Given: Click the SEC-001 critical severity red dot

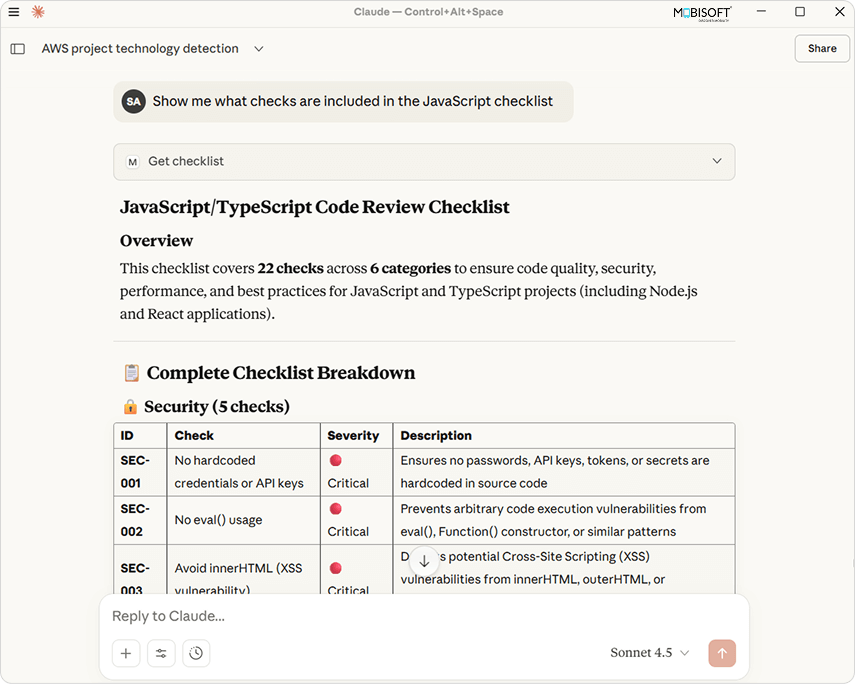Looking at the screenshot, I should tap(336, 461).
